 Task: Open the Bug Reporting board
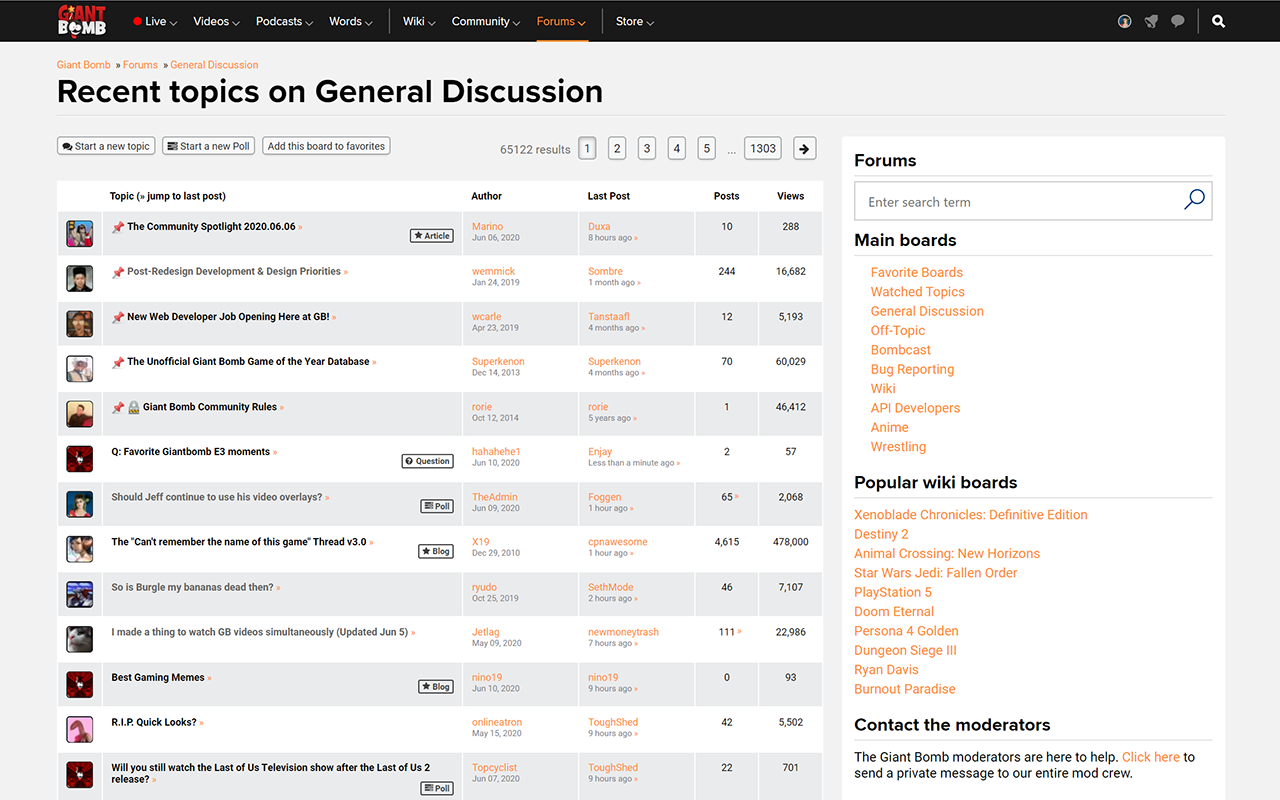(912, 369)
